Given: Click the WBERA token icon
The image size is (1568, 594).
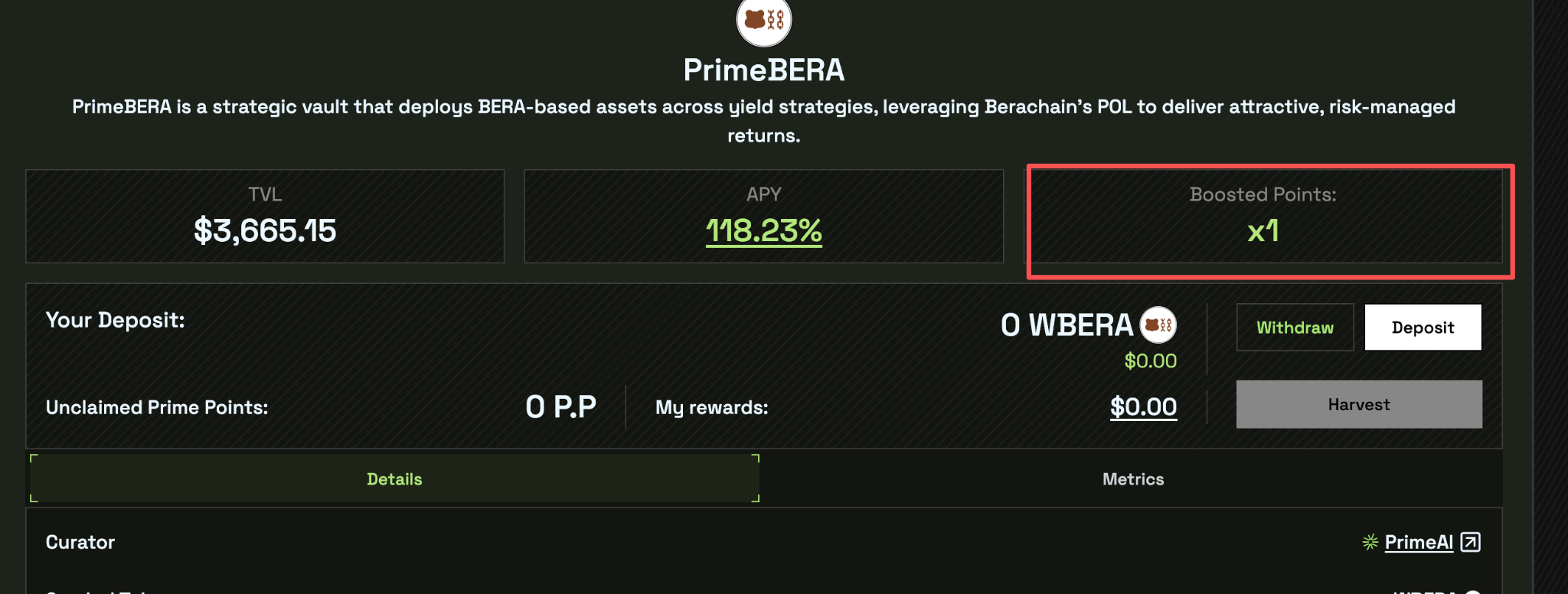Looking at the screenshot, I should [1158, 325].
